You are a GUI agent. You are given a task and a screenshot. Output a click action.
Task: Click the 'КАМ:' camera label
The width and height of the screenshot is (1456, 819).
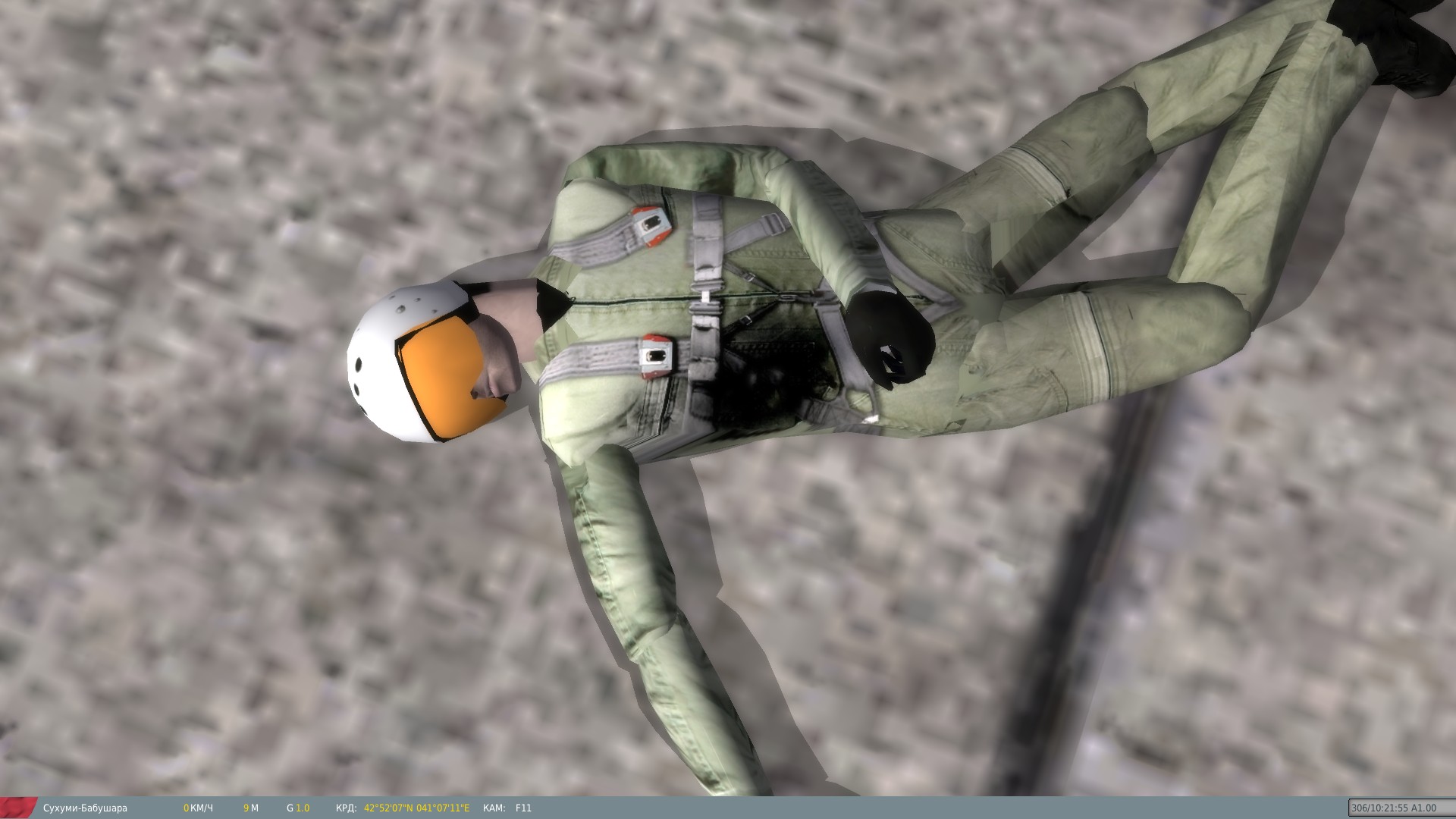[494, 808]
